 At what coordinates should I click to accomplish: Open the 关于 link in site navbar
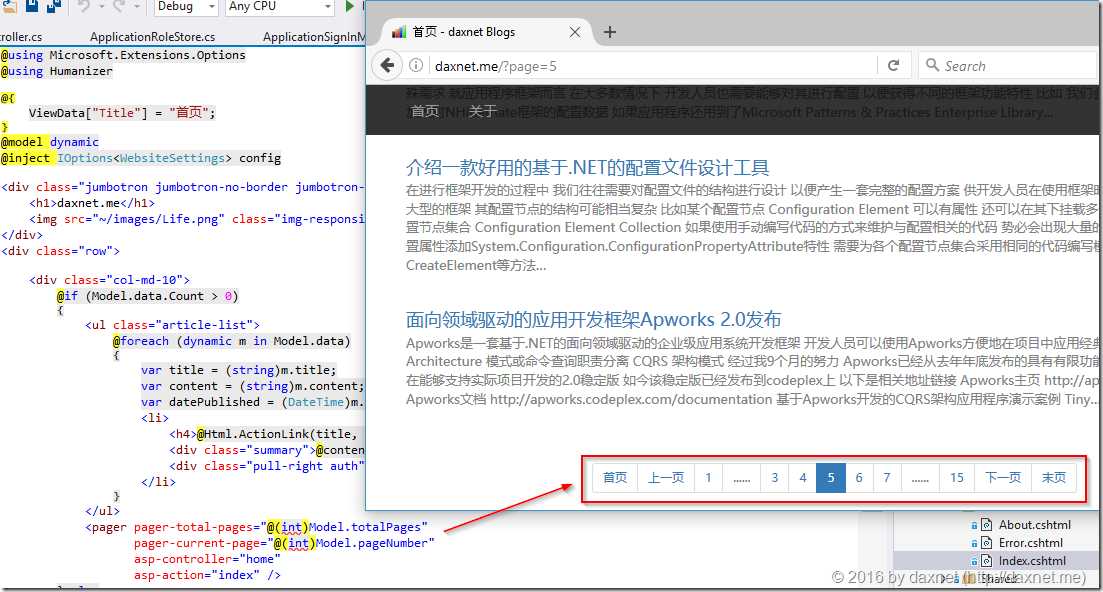tap(483, 111)
